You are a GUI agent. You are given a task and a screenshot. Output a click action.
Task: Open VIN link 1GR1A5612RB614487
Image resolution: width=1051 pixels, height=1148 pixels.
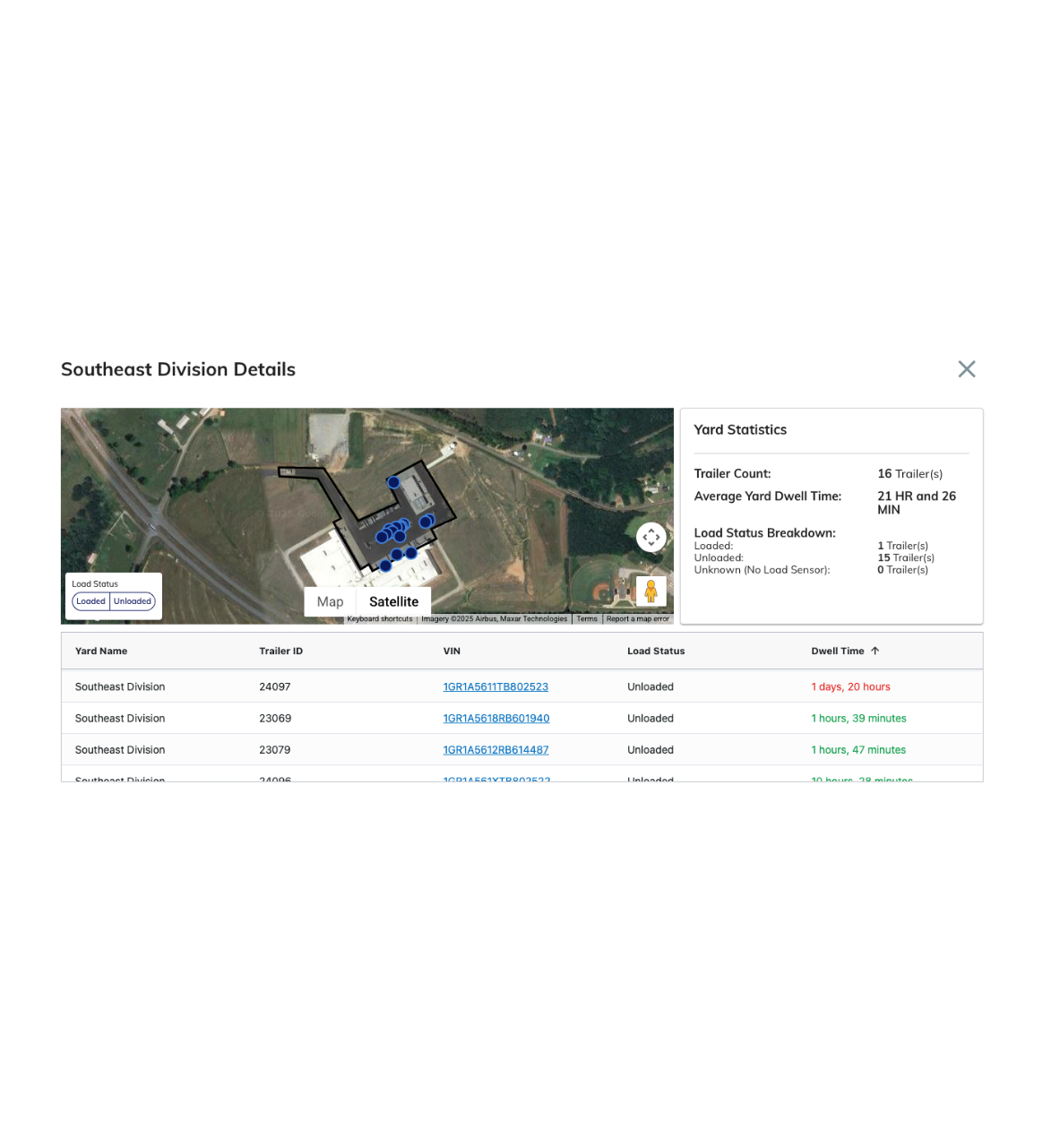(x=495, y=750)
